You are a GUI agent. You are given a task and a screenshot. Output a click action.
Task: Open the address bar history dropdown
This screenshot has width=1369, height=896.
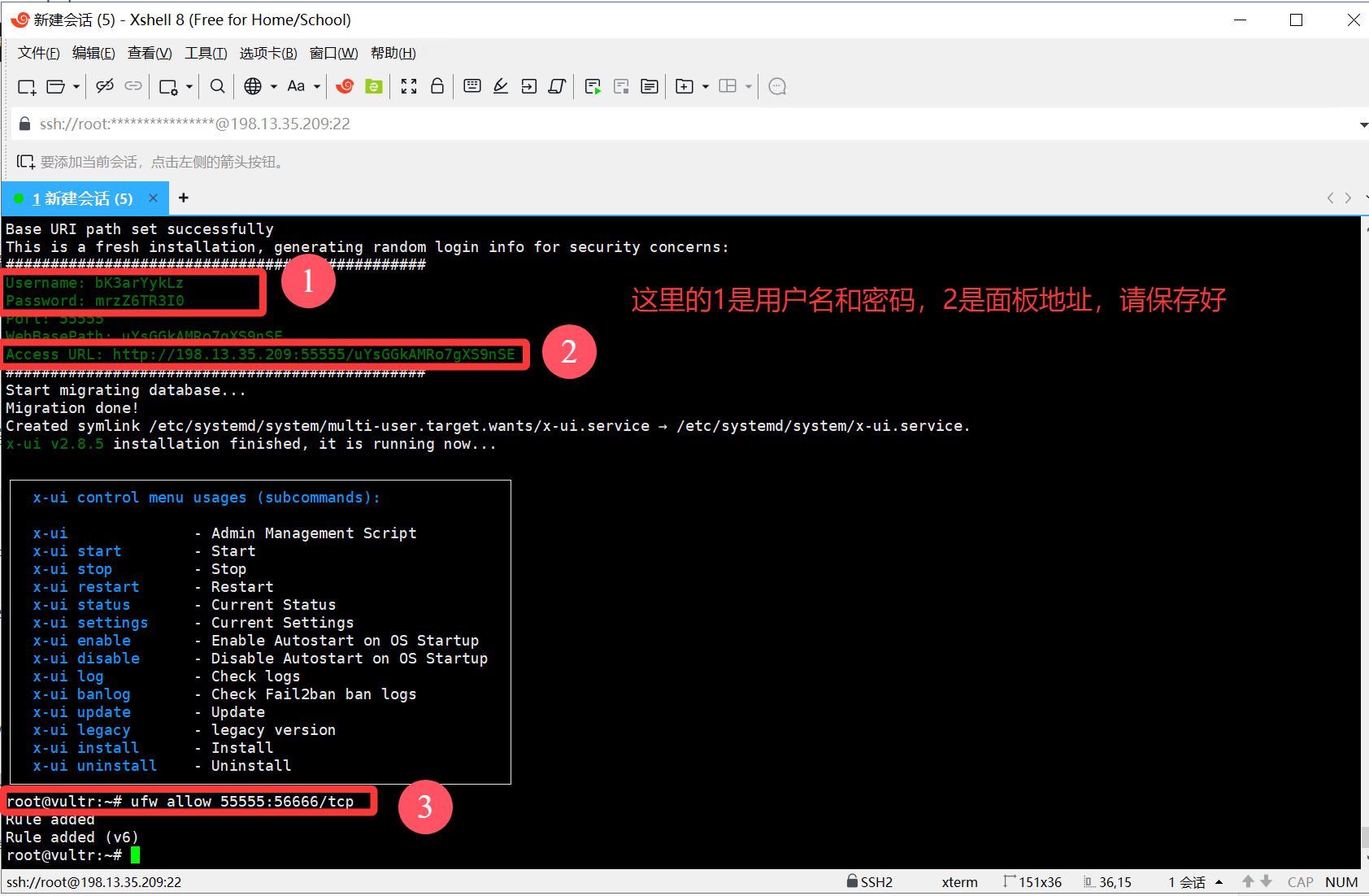pos(1362,124)
